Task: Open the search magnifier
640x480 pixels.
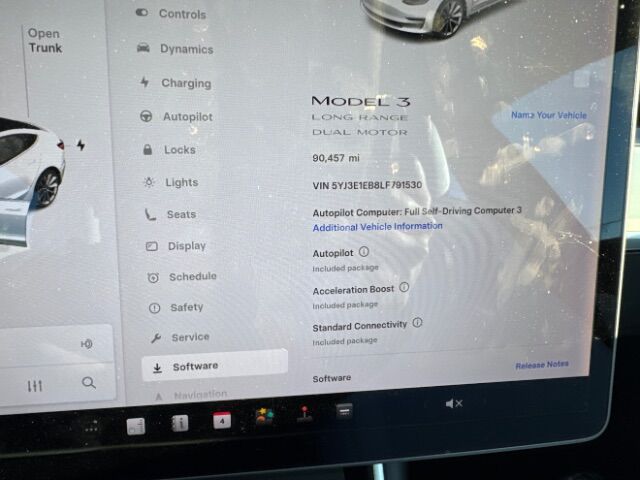Action: 89,383
